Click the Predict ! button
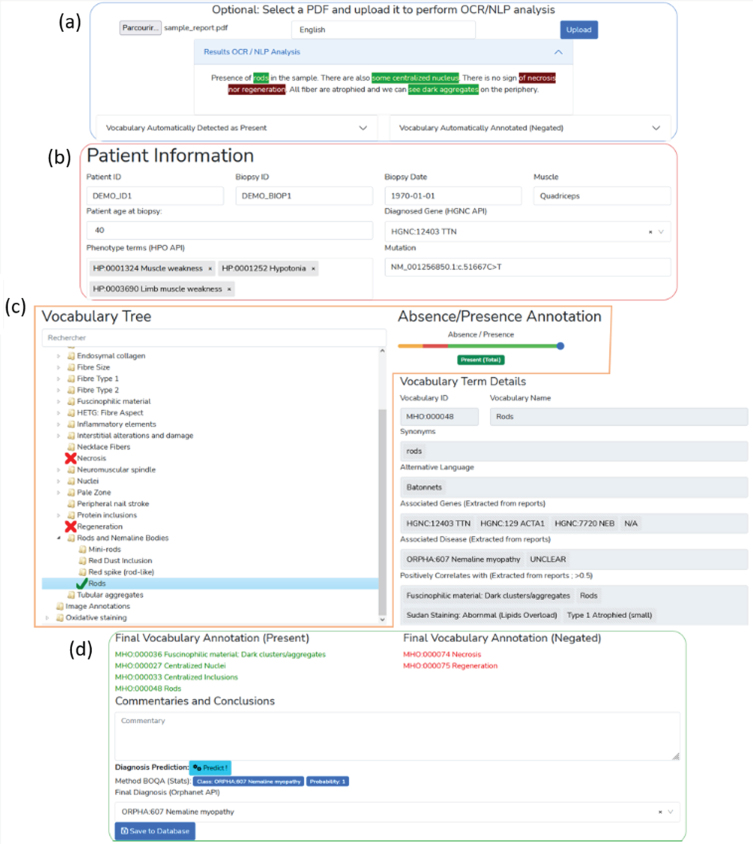This screenshot has width=753, height=844. (x=210, y=768)
